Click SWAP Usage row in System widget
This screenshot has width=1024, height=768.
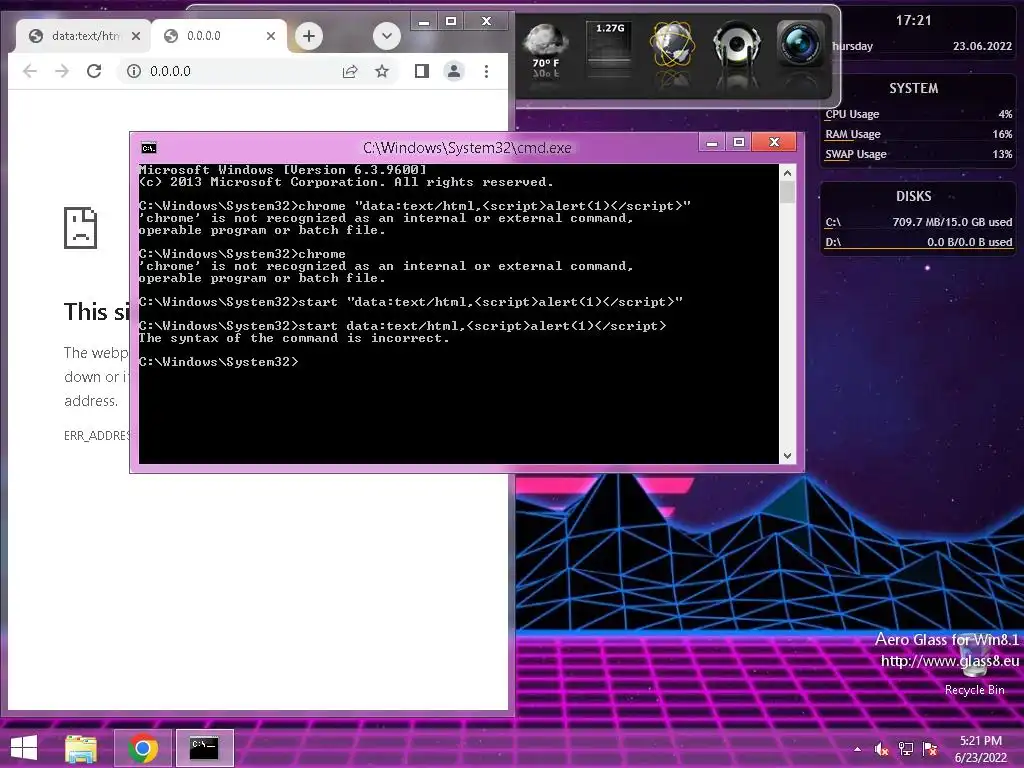(918, 155)
